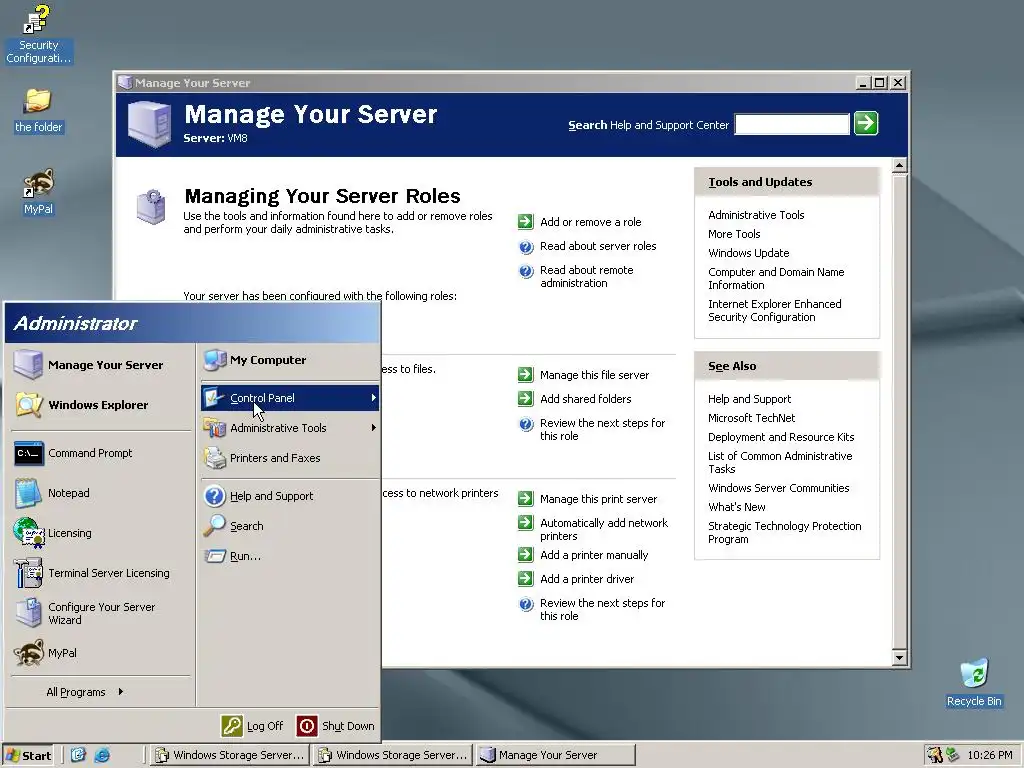Click Notepad icon in Start menu
The height and width of the screenshot is (768, 1024).
click(x=28, y=493)
